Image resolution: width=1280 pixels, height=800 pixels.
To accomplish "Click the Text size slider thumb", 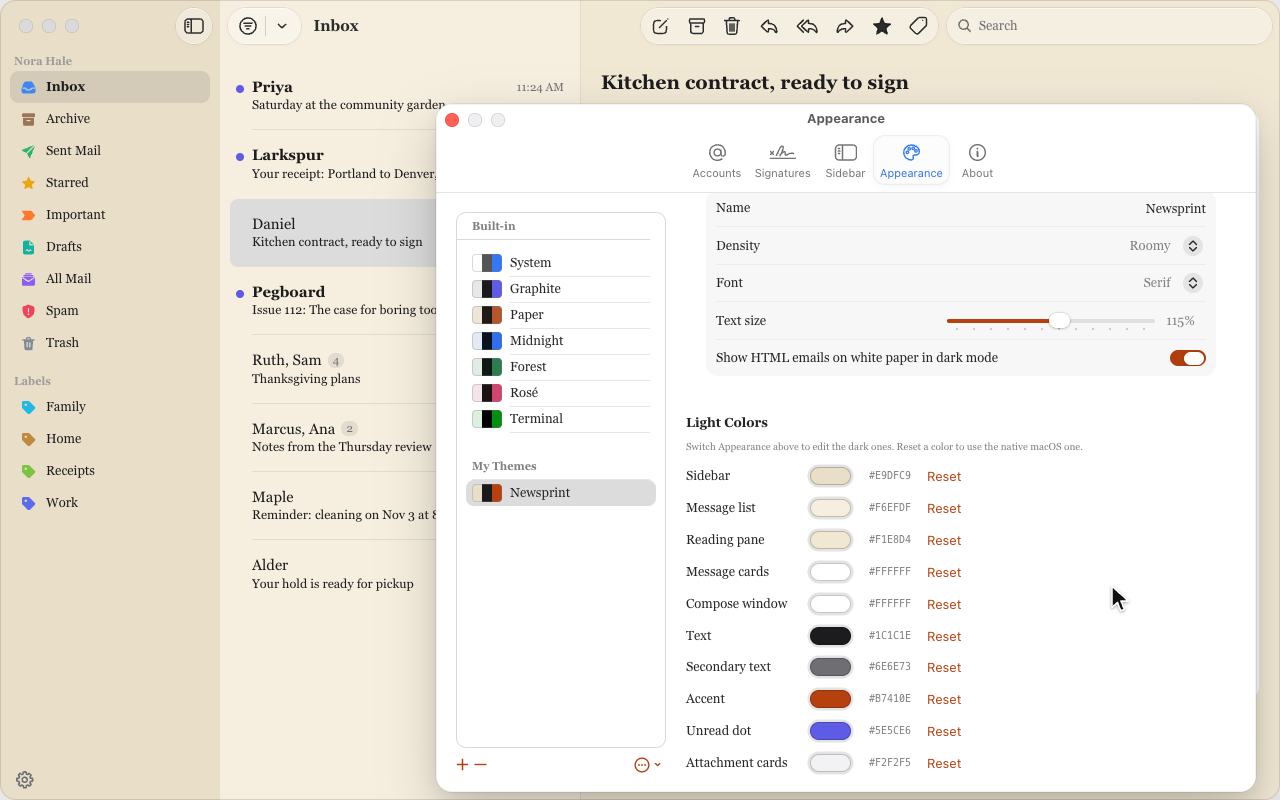I will 1060,321.
